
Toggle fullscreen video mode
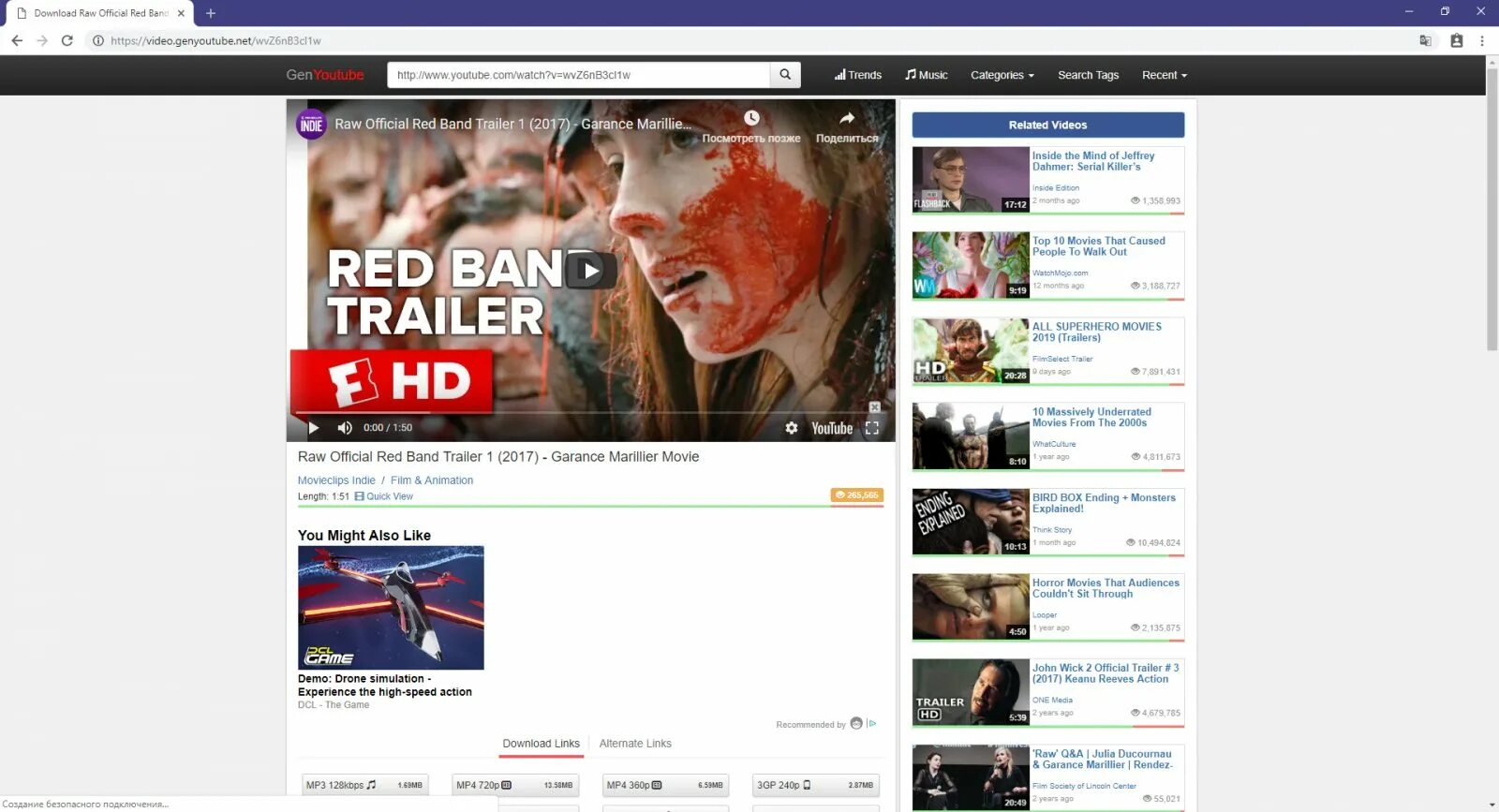(872, 428)
